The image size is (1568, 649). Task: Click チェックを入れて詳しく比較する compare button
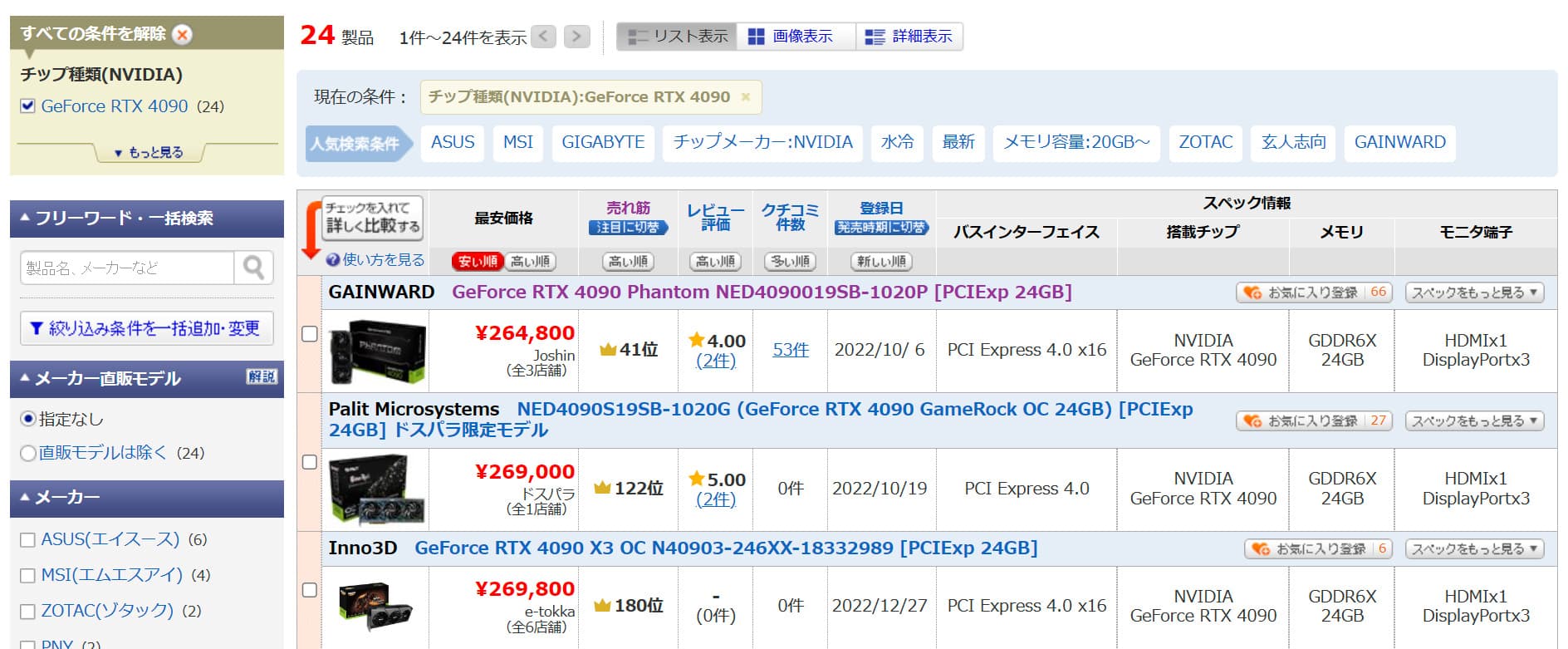coord(372,218)
